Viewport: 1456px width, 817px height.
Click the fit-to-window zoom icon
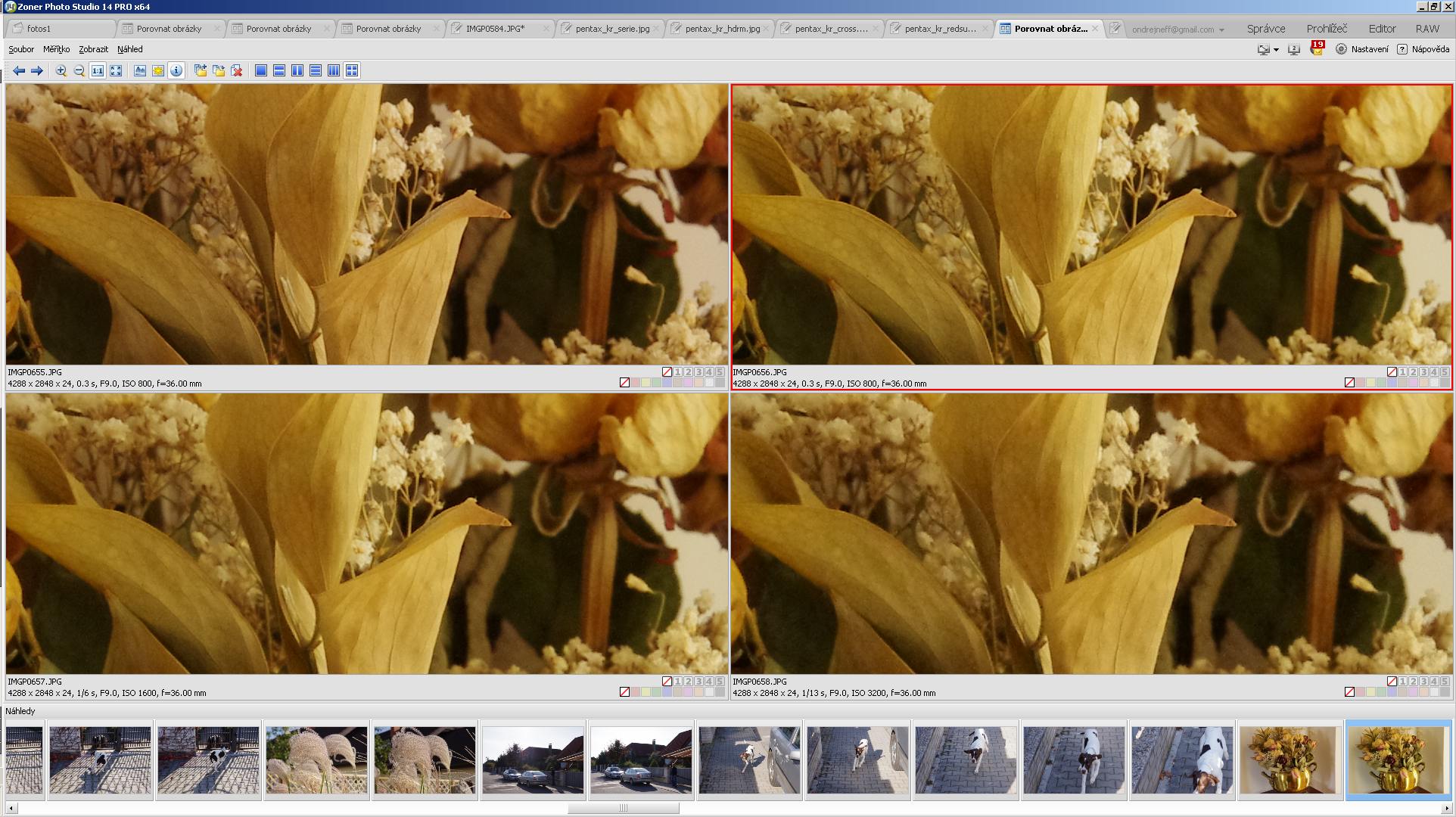(x=116, y=70)
